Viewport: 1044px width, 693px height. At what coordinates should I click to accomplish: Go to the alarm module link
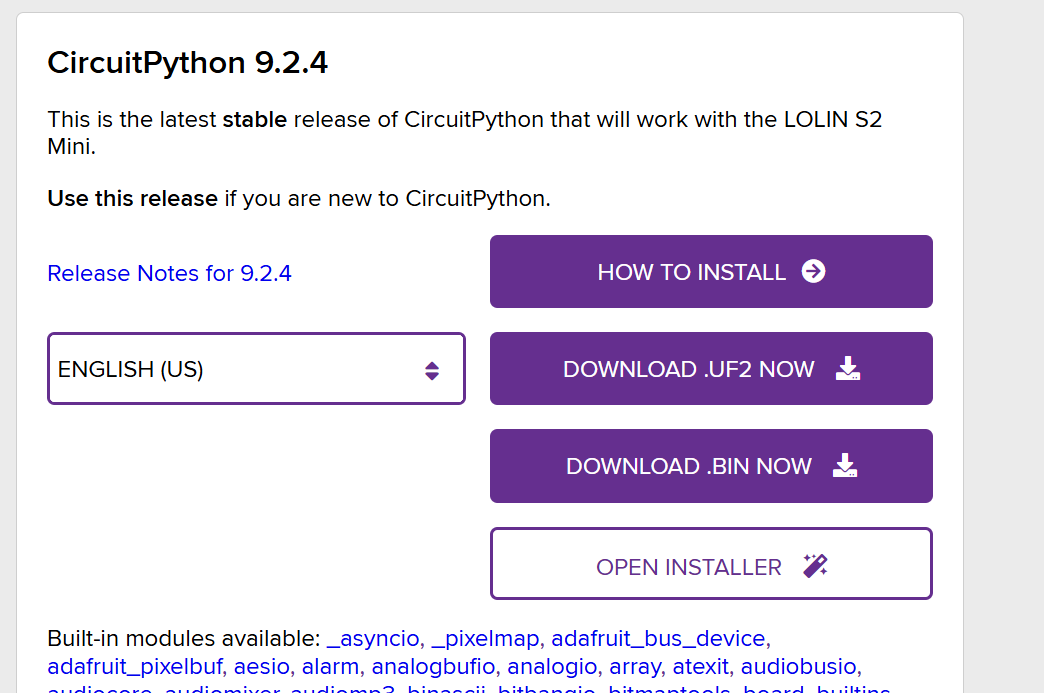[332, 666]
